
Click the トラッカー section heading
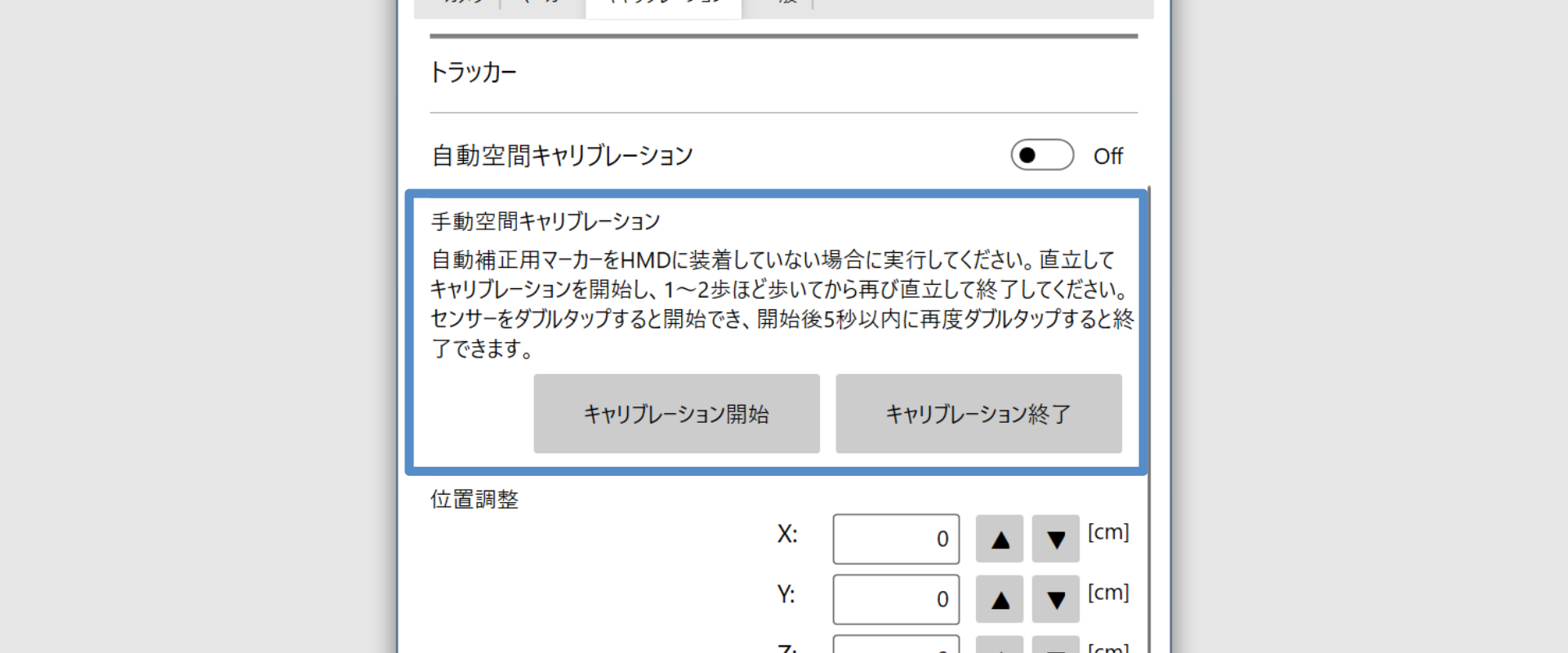pyautogui.click(x=474, y=73)
